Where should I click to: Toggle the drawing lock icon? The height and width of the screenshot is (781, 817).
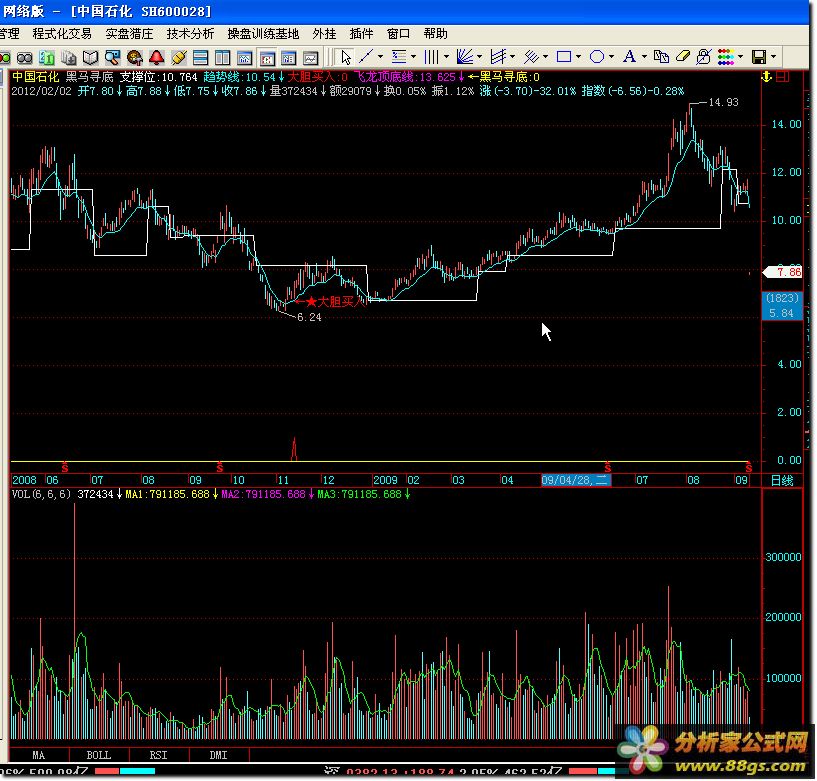(x=703, y=56)
